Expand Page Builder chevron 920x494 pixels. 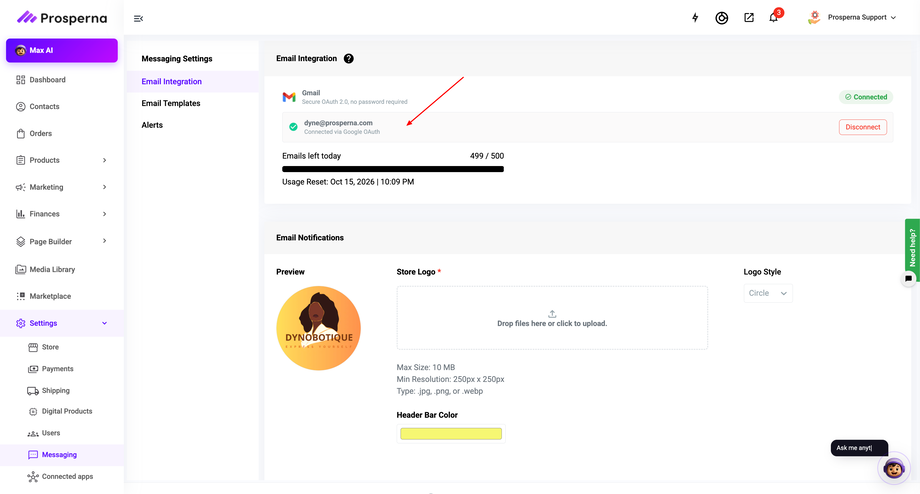click(104, 241)
